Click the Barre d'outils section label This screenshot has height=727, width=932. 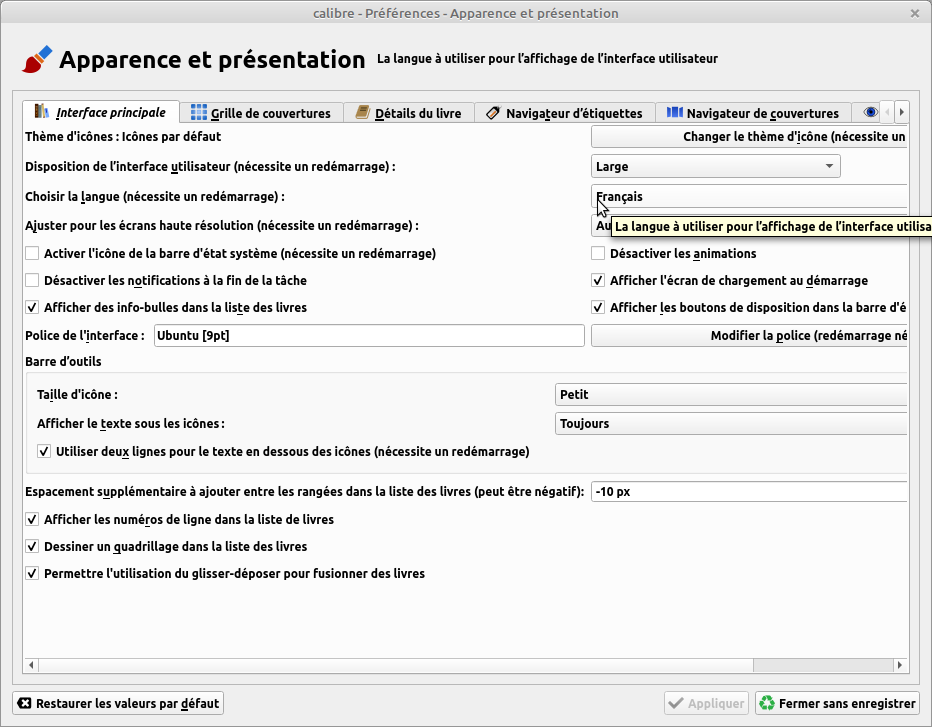click(x=63, y=361)
